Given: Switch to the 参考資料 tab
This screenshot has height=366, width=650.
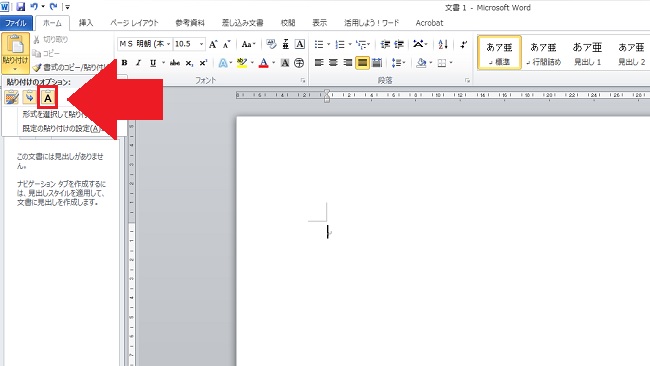Looking at the screenshot, I should (x=190, y=23).
